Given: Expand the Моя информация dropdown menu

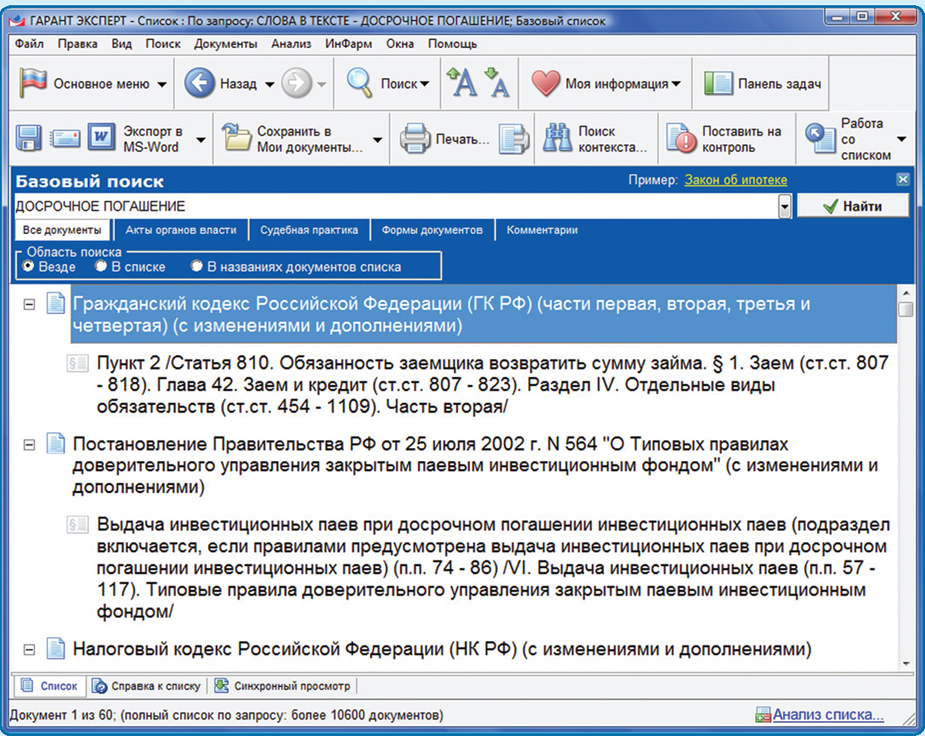Looking at the screenshot, I should click(x=677, y=84).
